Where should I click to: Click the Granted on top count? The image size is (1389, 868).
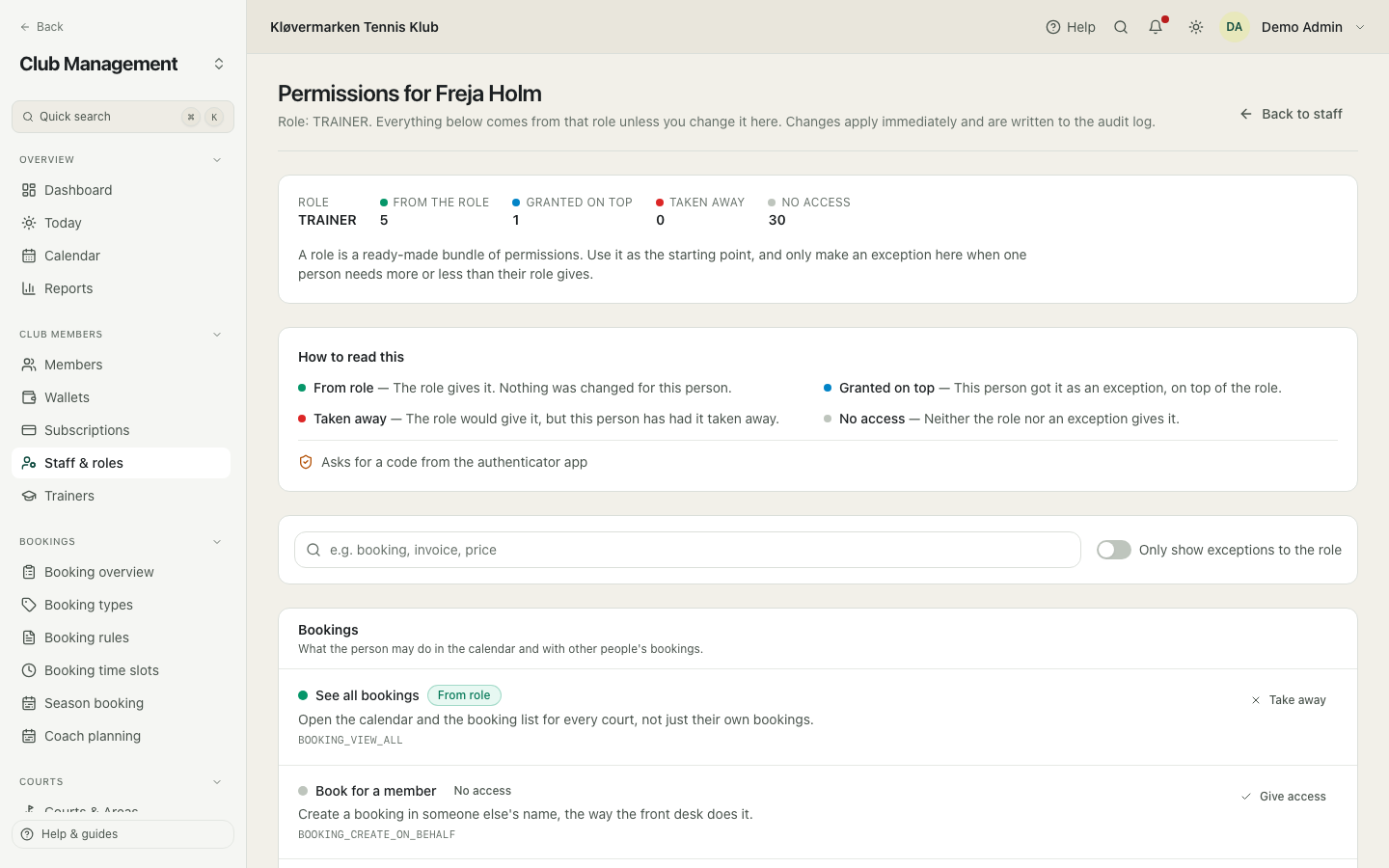[x=516, y=220]
